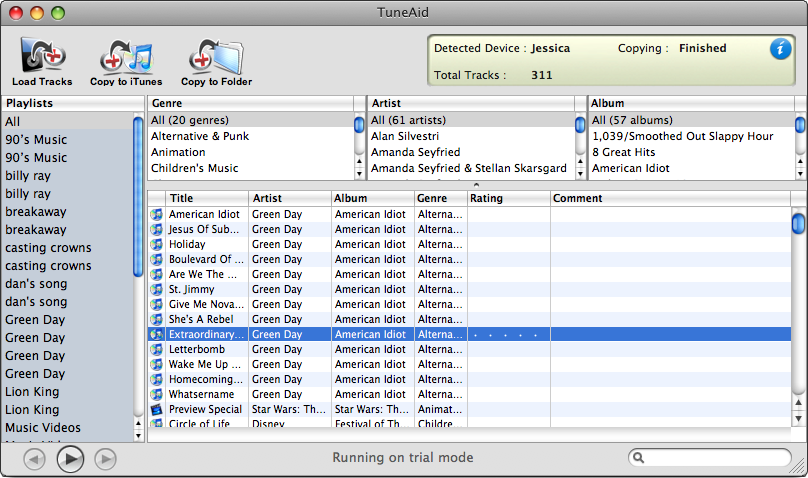
Task: Click the track list scroll down arrow
Action: [798, 417]
